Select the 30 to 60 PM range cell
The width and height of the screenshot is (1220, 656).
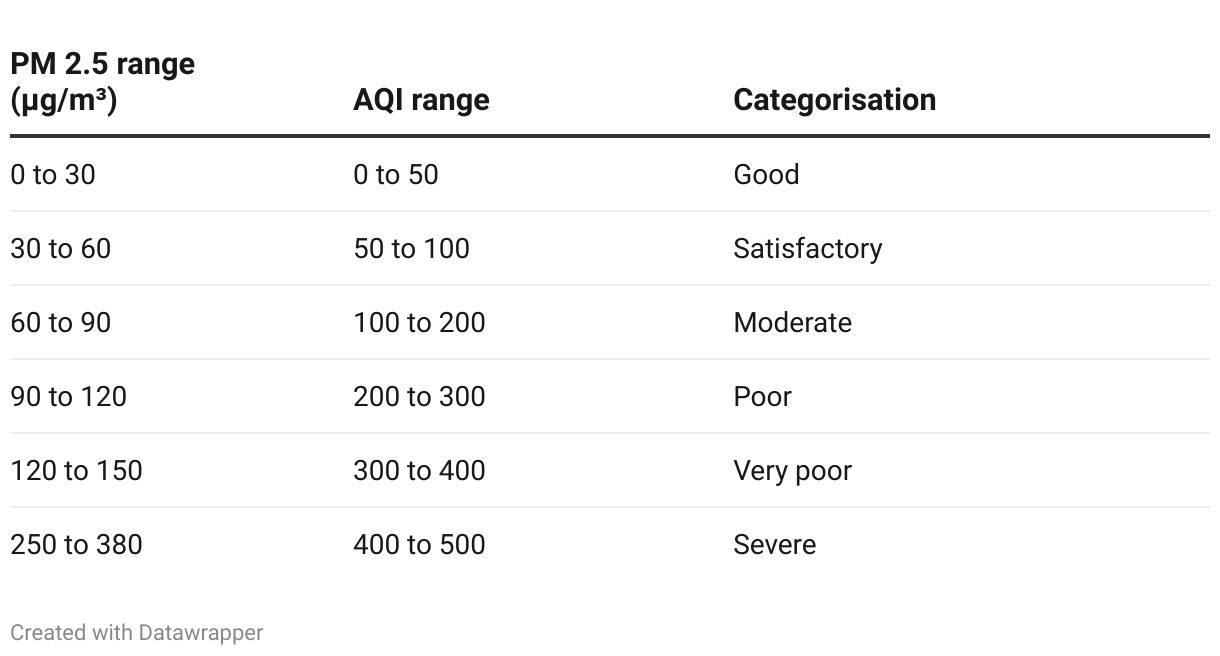(x=60, y=249)
